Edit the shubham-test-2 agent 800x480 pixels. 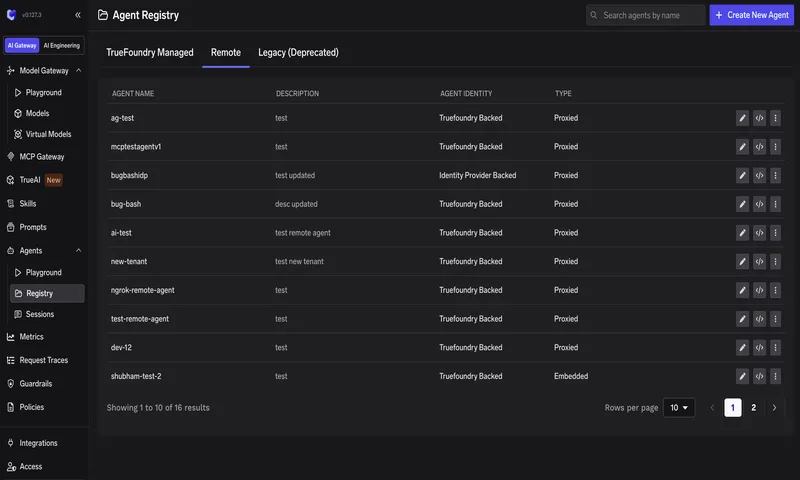(x=742, y=376)
